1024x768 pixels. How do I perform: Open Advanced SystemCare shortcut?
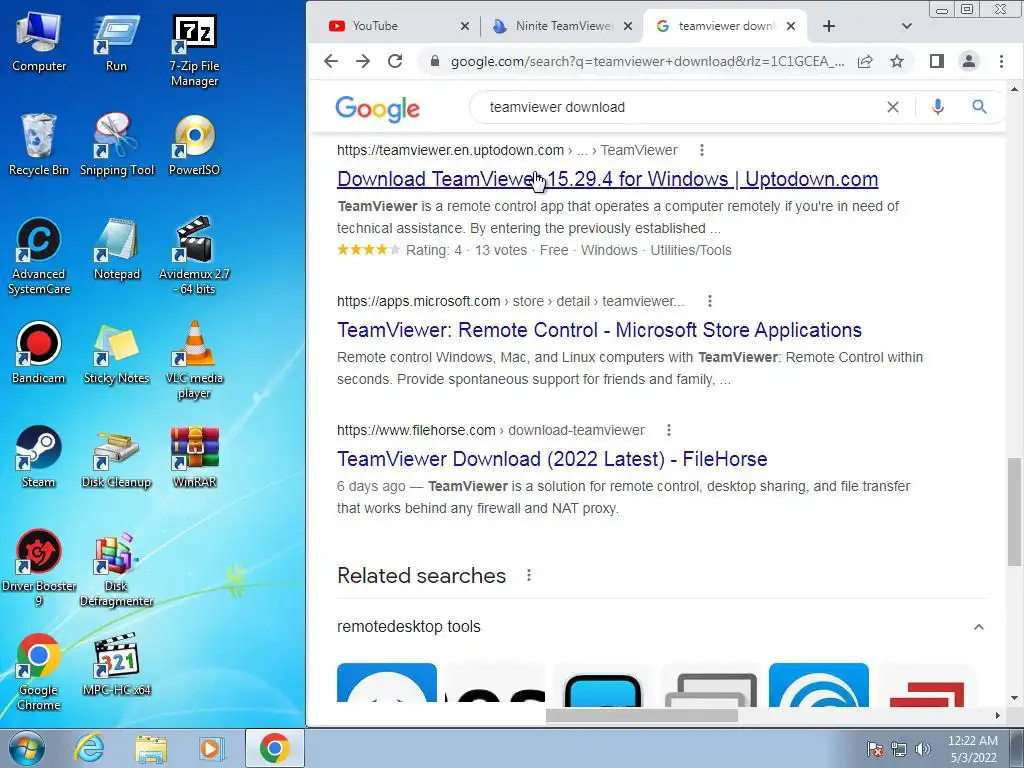pyautogui.click(x=39, y=256)
